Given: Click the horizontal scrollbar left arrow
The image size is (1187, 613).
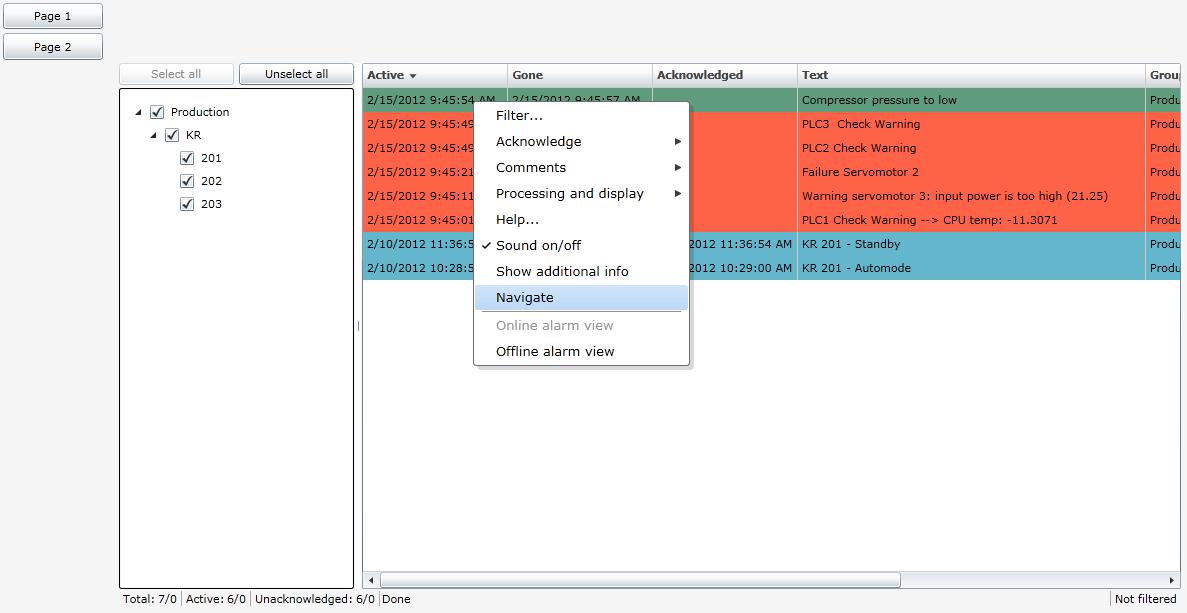Looking at the screenshot, I should coord(371,580).
